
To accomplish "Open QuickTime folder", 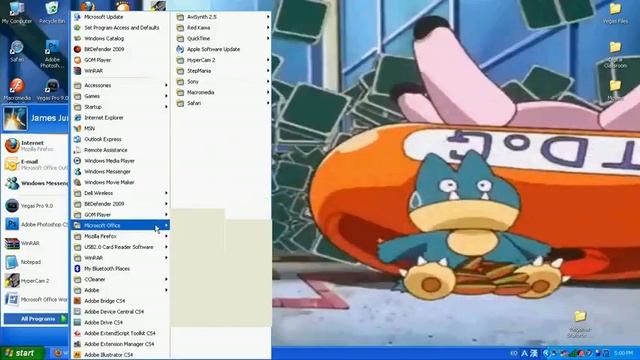I will 222,38.
